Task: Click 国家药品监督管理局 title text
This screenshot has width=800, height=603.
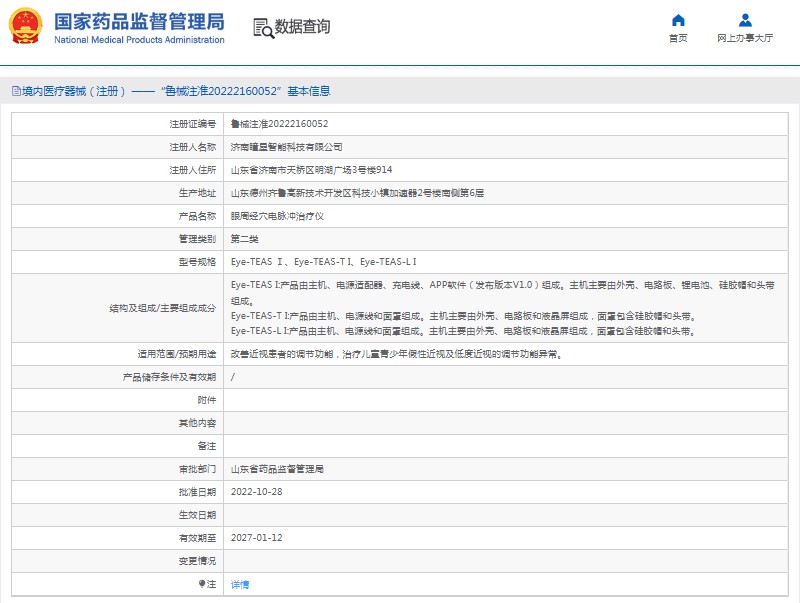Action: point(139,21)
